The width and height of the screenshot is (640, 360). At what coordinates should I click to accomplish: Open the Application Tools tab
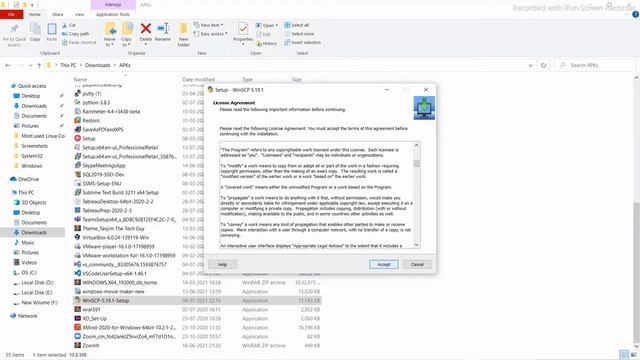113,14
